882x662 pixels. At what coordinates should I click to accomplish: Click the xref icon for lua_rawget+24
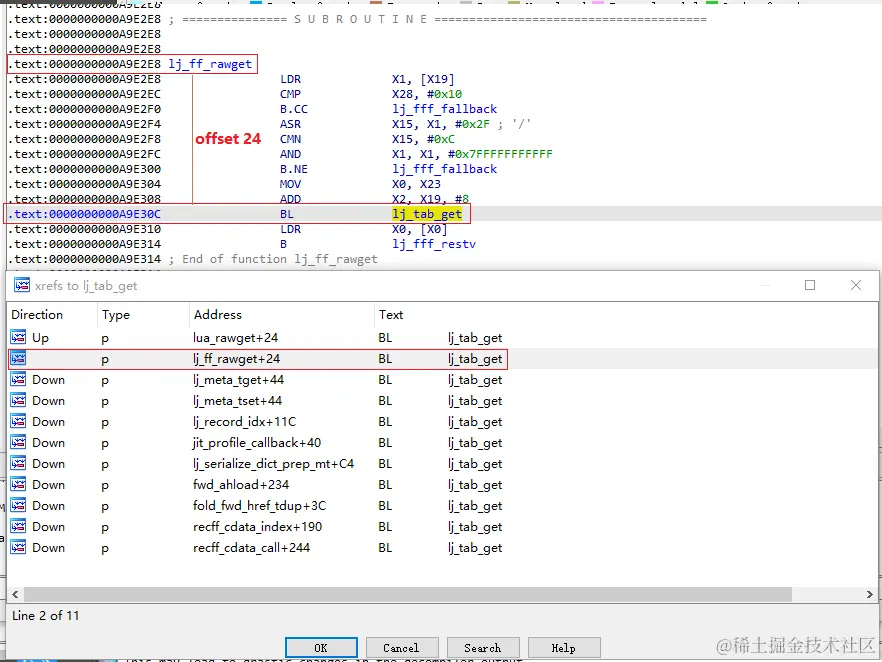18,337
